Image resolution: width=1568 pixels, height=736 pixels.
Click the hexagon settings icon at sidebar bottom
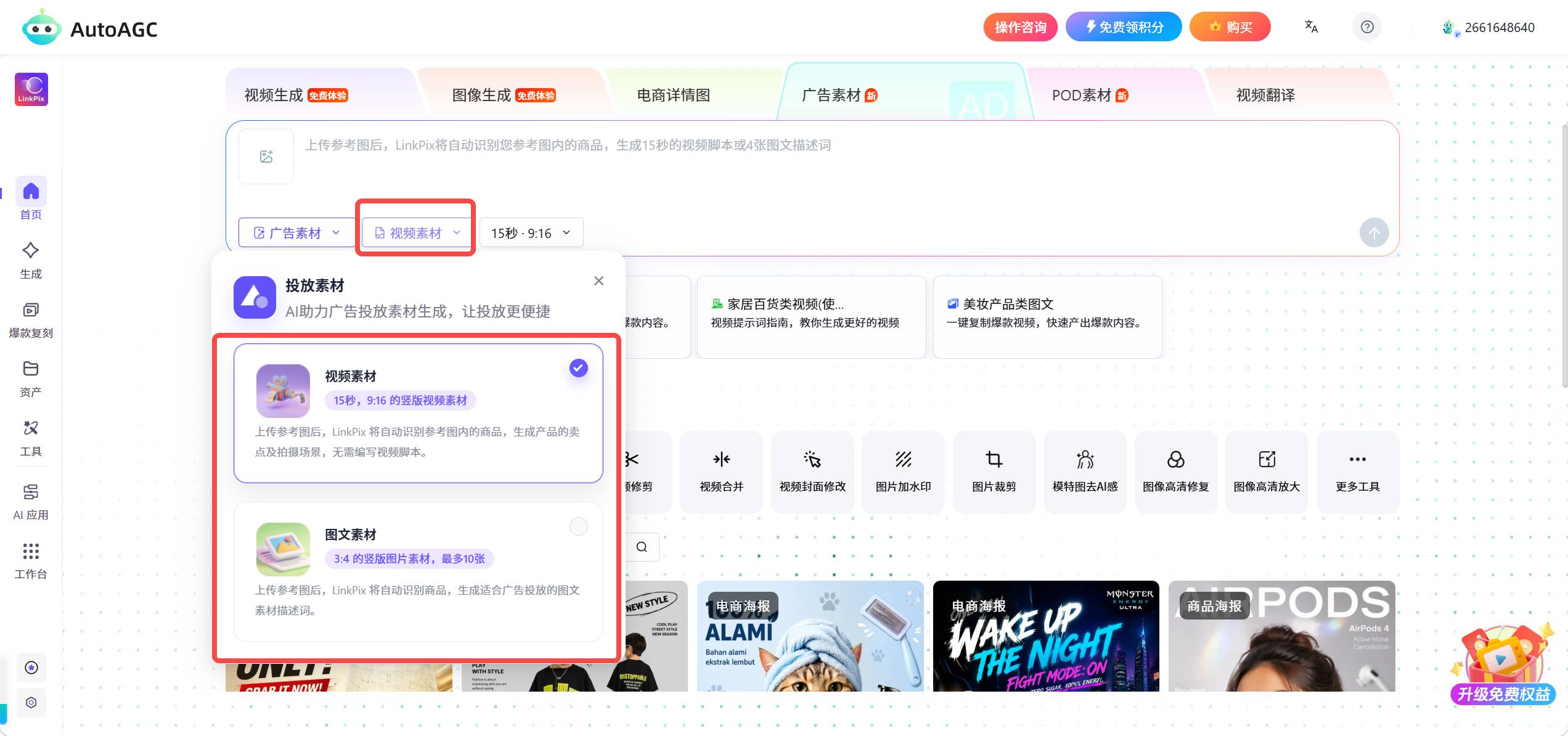pos(31,703)
